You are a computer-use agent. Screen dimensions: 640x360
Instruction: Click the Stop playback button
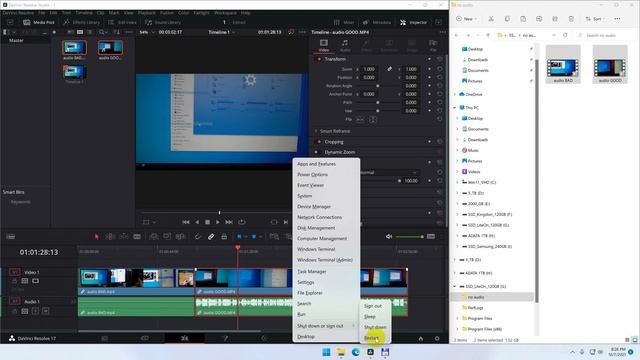pos(207,222)
